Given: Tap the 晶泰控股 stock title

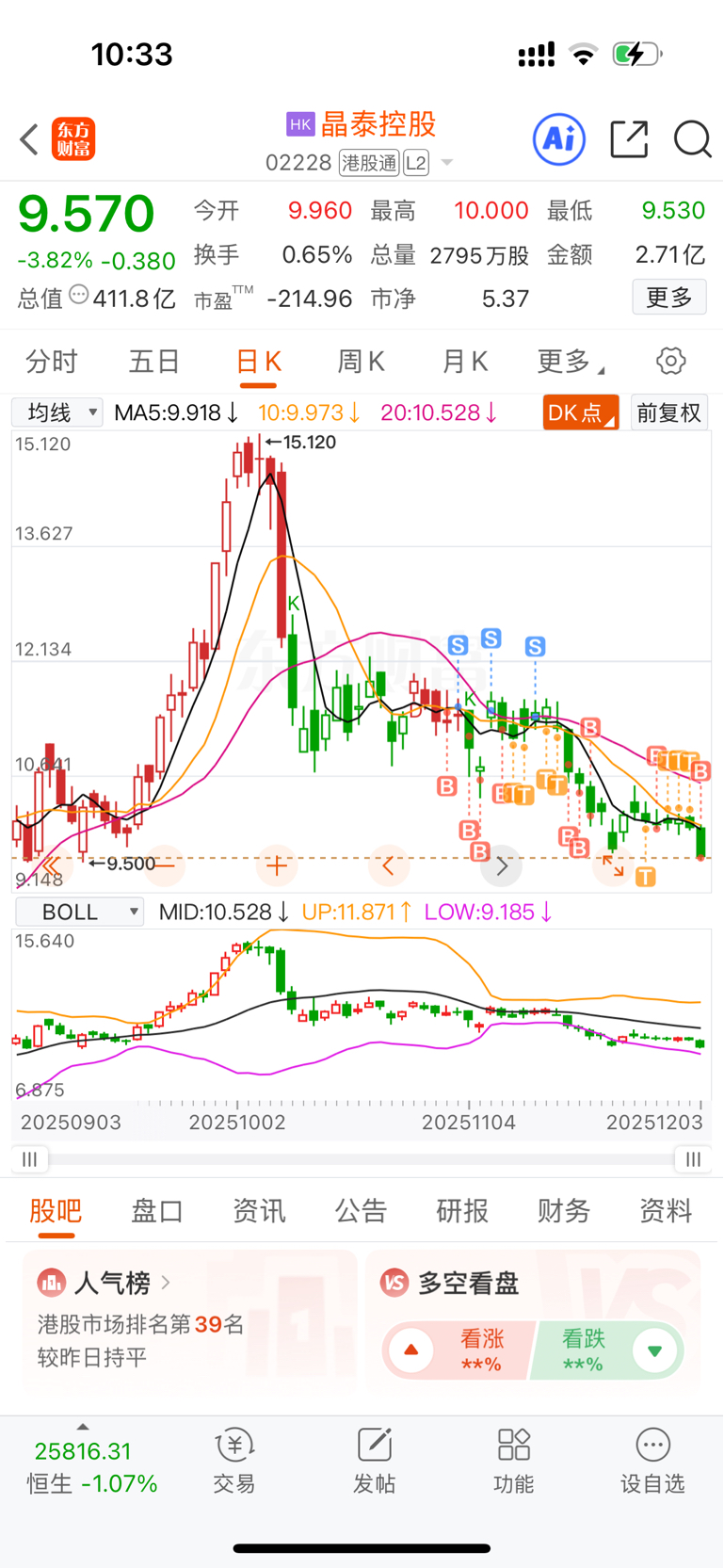Looking at the screenshot, I should (x=378, y=124).
